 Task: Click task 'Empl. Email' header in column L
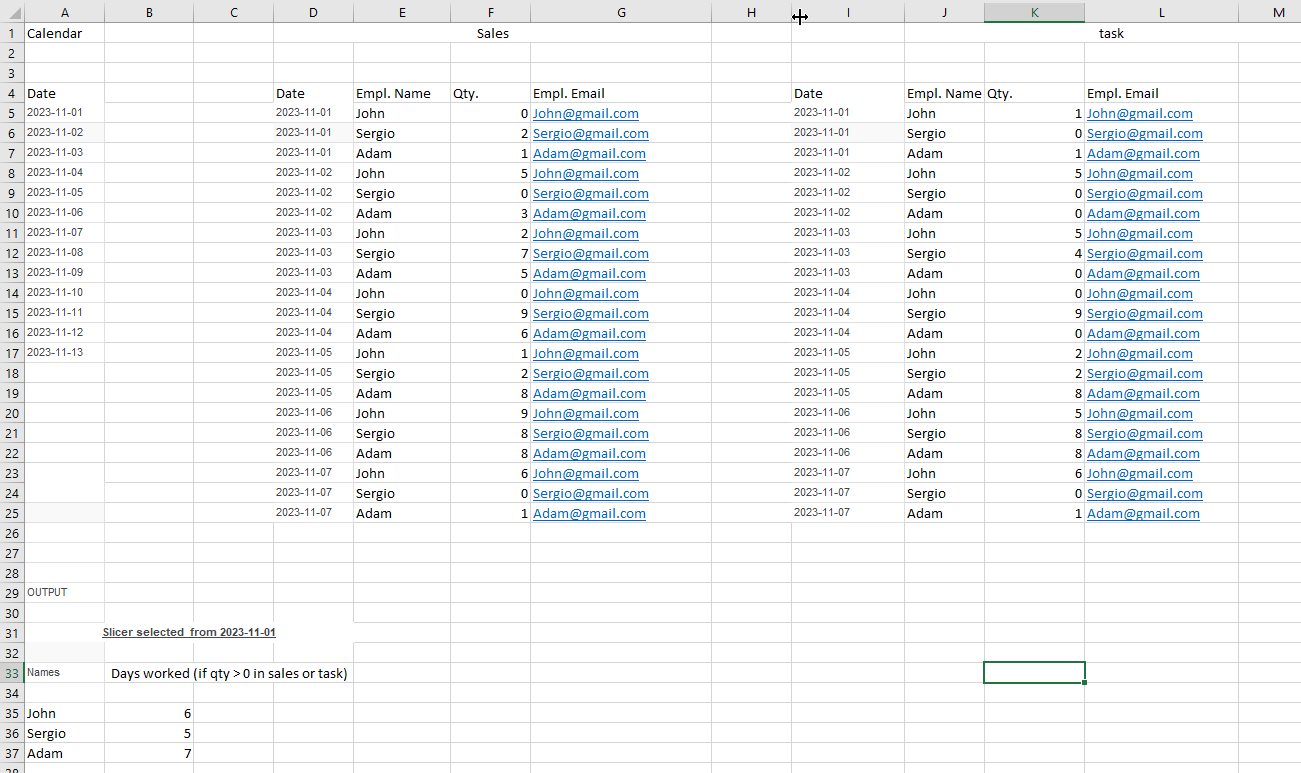1161,93
